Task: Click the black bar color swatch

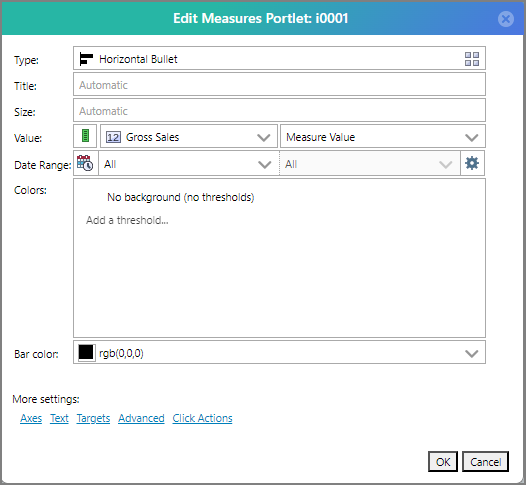Action: (86, 353)
